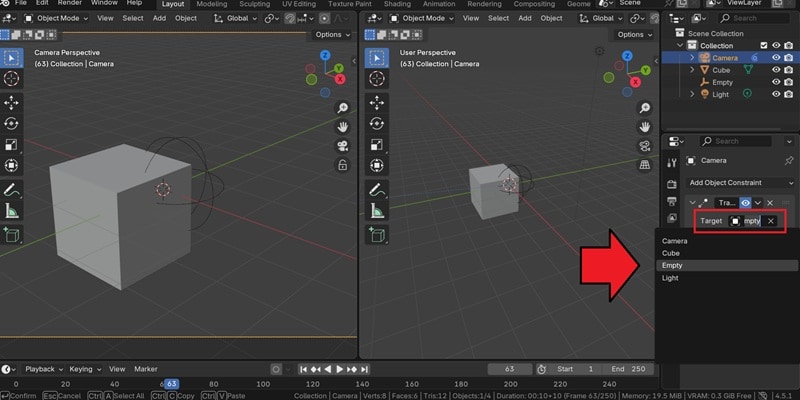Screen dimensions: 800x400
Task: Hide the Cube object in outliner
Action: [x=777, y=70]
